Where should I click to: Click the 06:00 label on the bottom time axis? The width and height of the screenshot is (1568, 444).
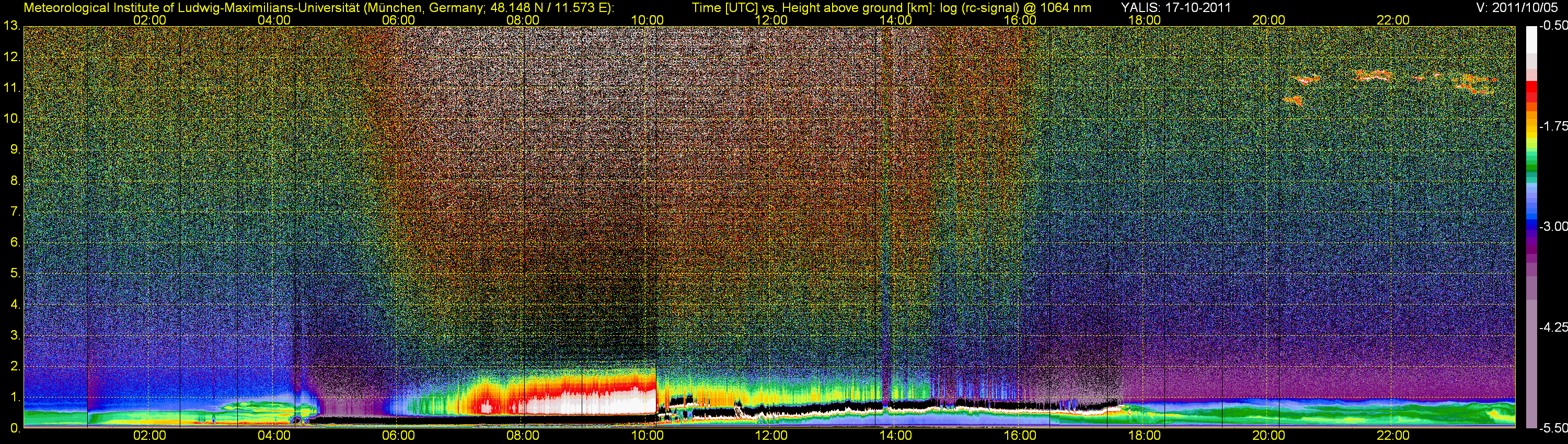399,436
